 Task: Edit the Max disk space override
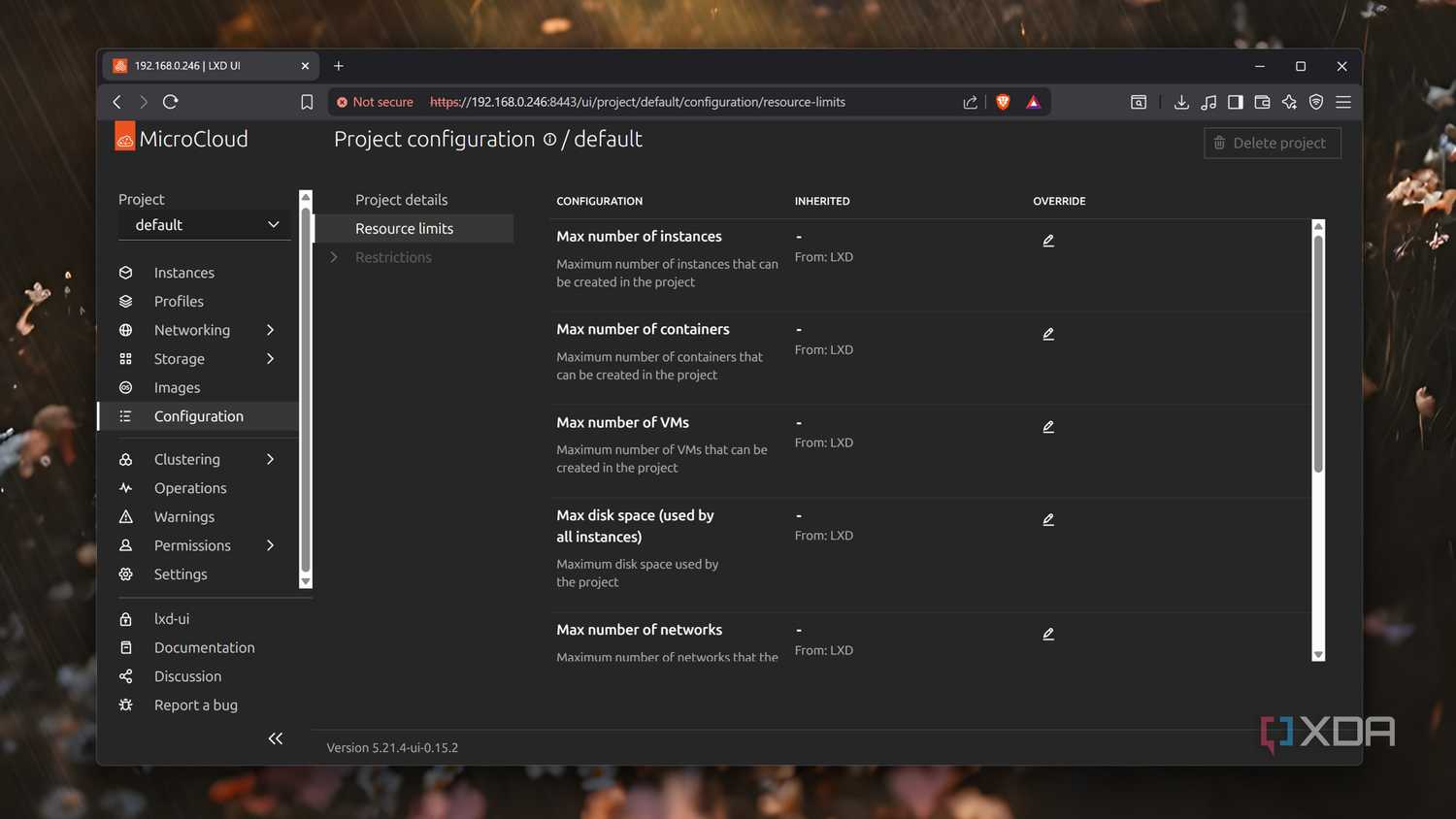(x=1048, y=520)
